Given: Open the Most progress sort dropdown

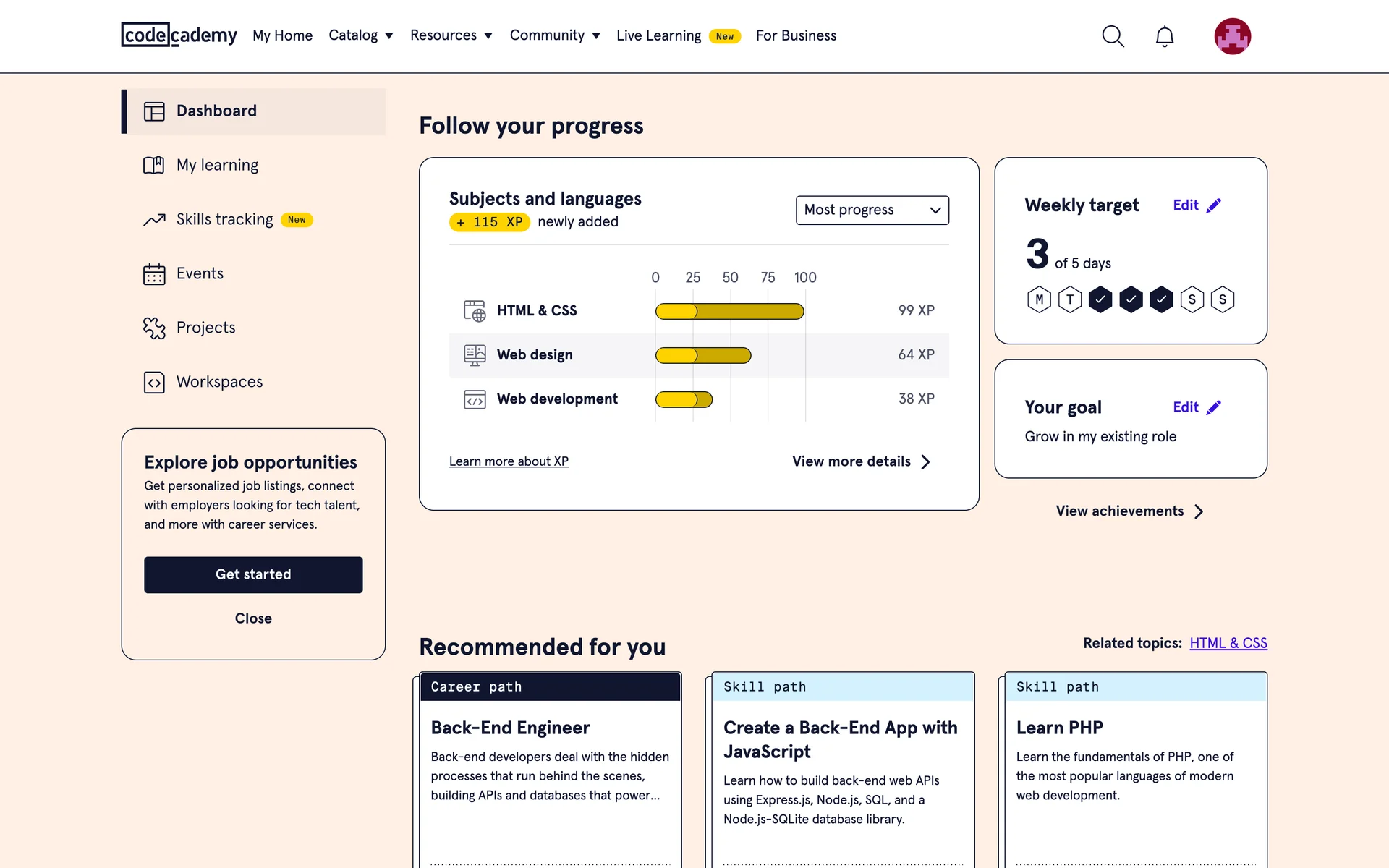Looking at the screenshot, I should tap(872, 210).
